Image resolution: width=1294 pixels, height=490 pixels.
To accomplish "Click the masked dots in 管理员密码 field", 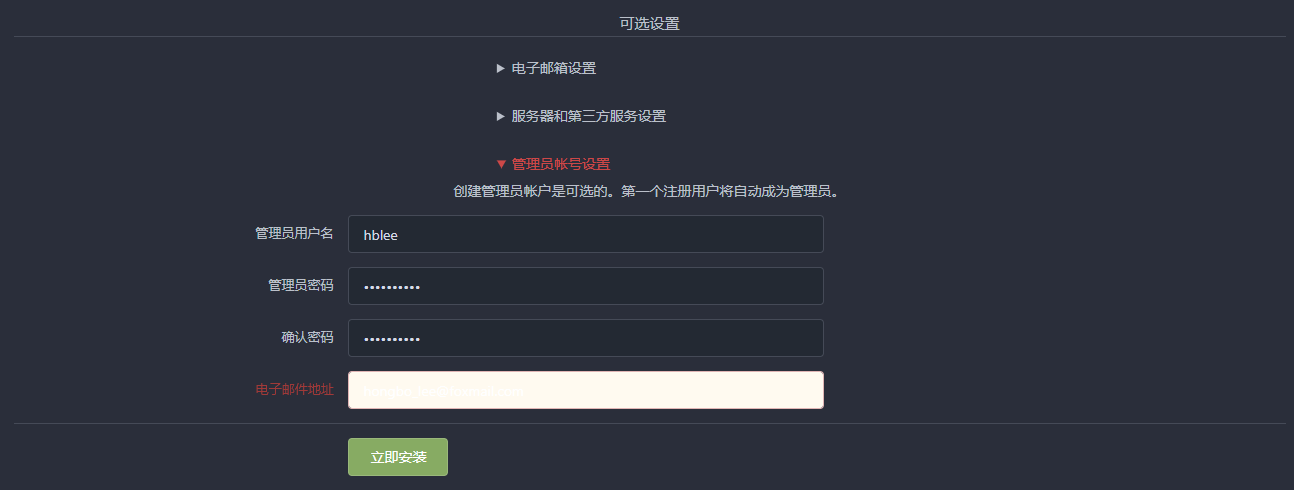I will pos(392,287).
